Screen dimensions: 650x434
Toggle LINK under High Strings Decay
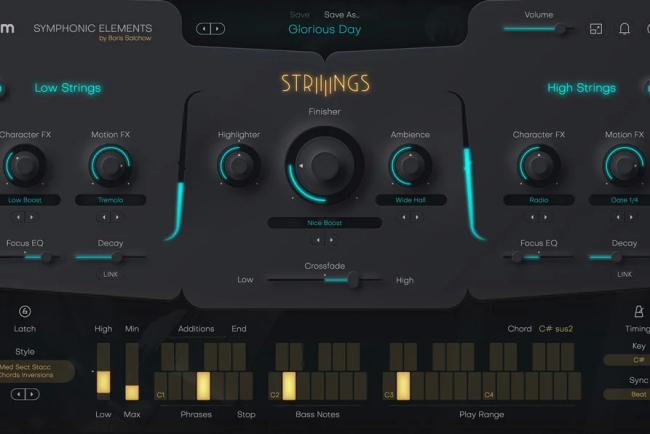tap(624, 274)
